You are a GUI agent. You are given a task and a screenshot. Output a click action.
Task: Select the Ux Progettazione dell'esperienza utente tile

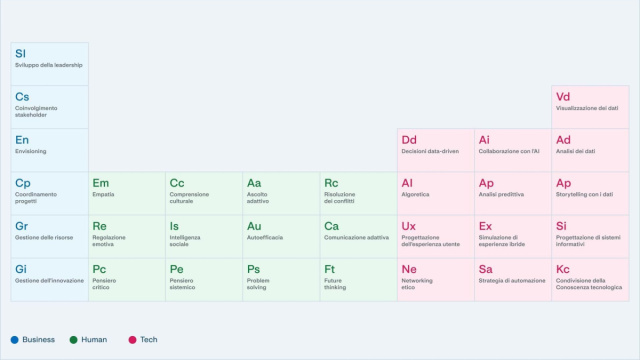[436, 237]
